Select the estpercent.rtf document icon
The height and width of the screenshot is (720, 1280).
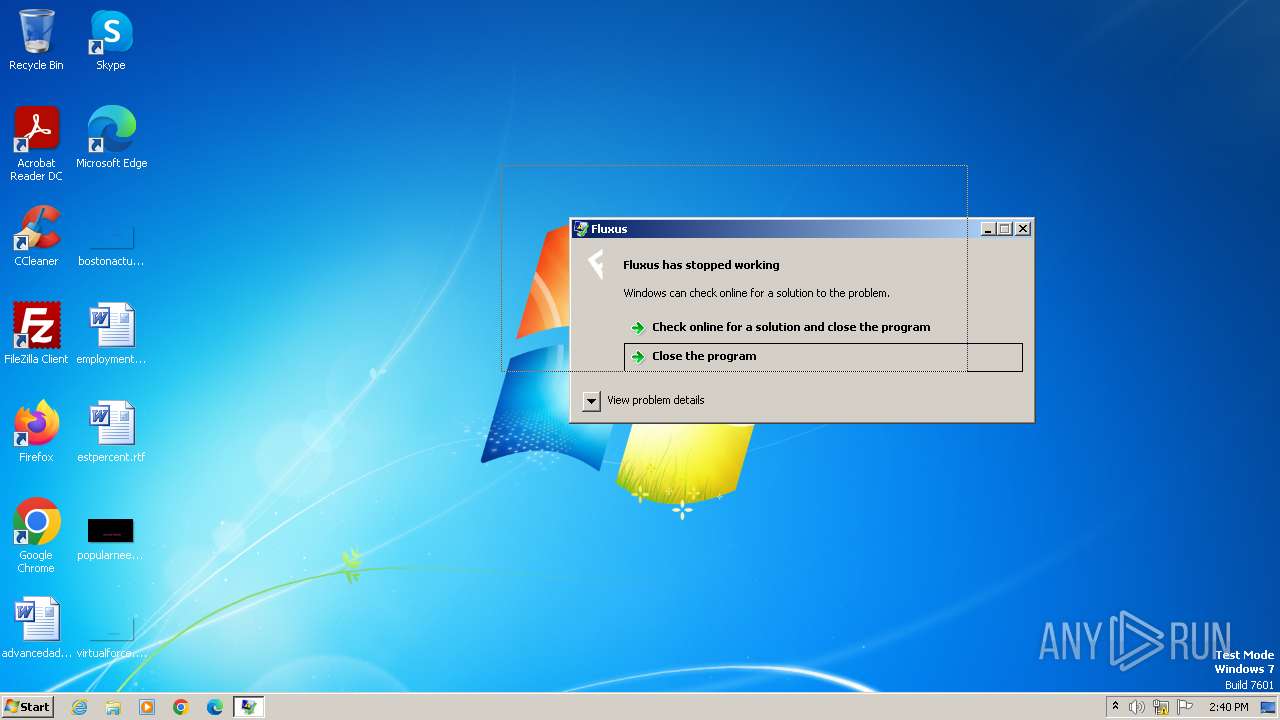tap(111, 432)
